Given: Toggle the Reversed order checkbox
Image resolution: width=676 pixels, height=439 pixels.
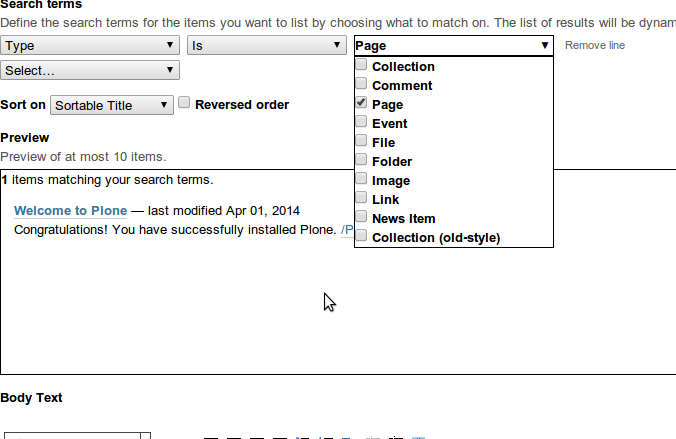Looking at the screenshot, I should tap(184, 103).
